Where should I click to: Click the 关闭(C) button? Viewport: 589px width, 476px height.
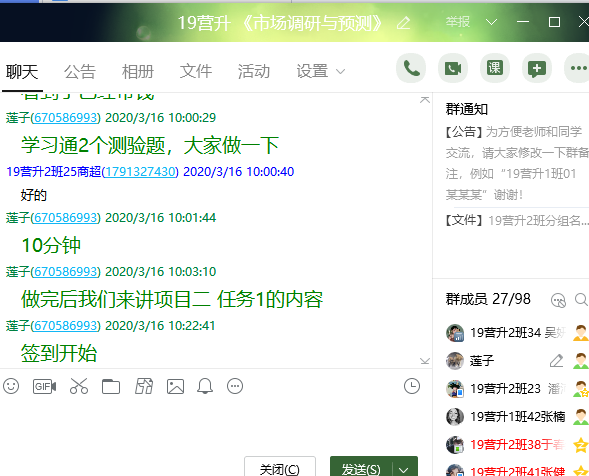click(x=280, y=468)
